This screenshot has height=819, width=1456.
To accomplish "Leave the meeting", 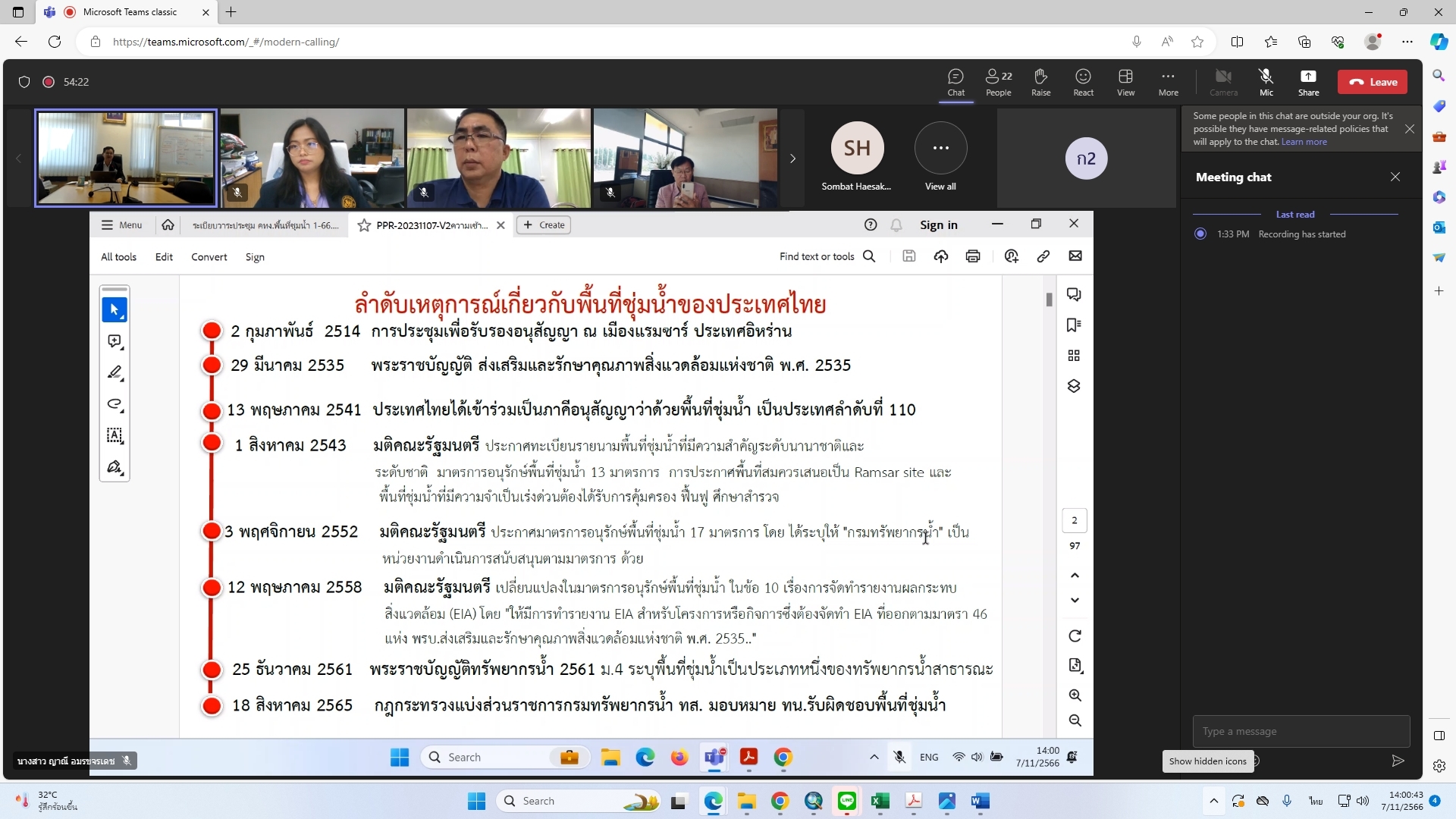I will pos(1372,82).
